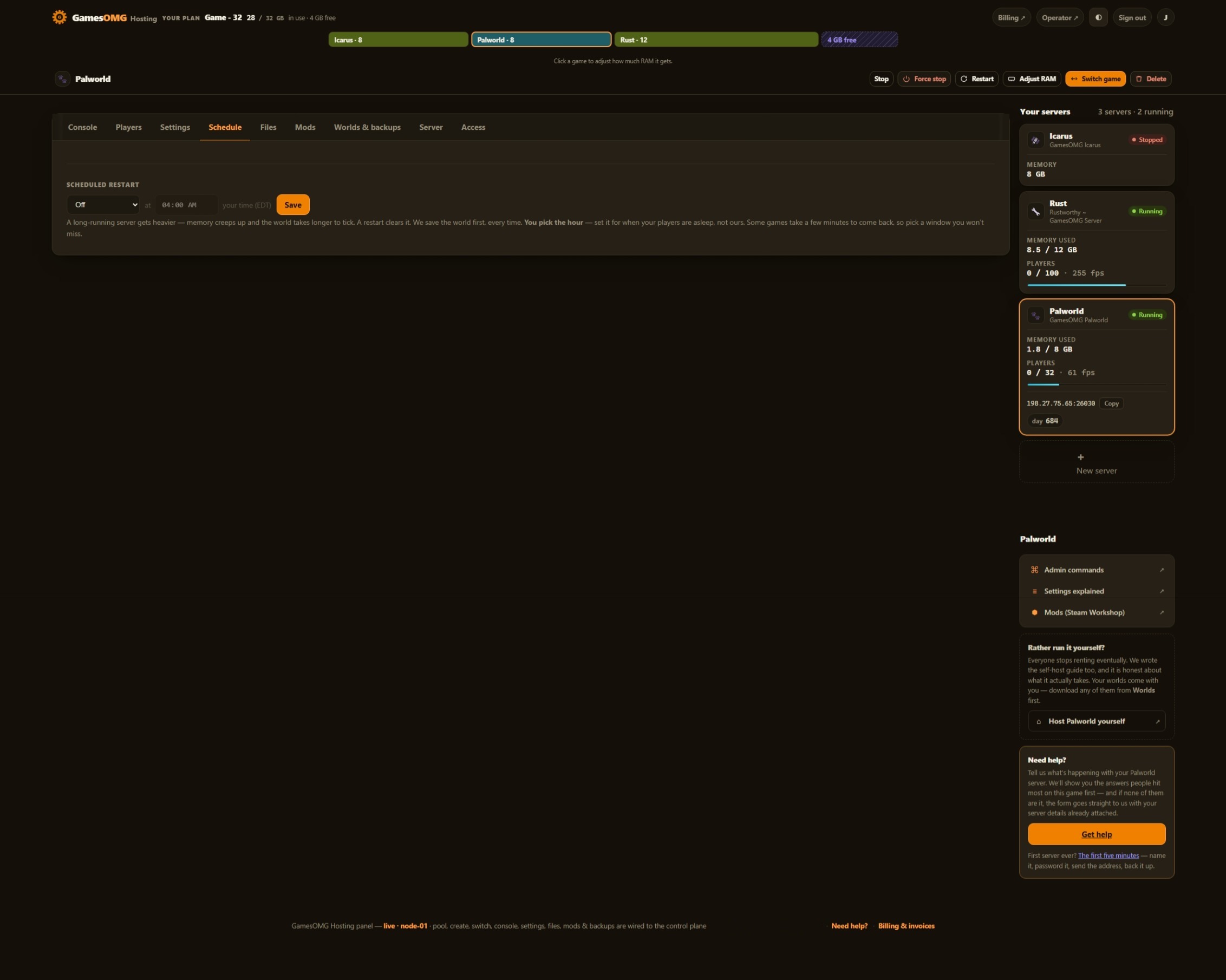Open The first five minutes link

coord(1108,855)
